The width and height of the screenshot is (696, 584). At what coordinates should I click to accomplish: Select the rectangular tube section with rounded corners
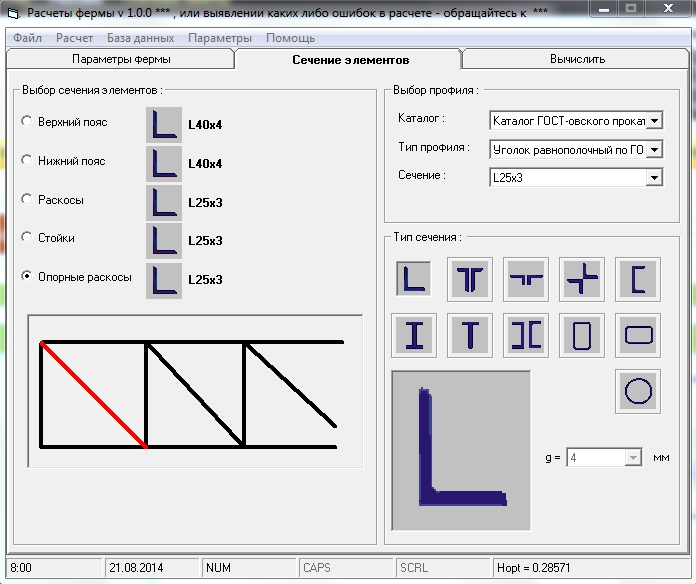coord(638,334)
